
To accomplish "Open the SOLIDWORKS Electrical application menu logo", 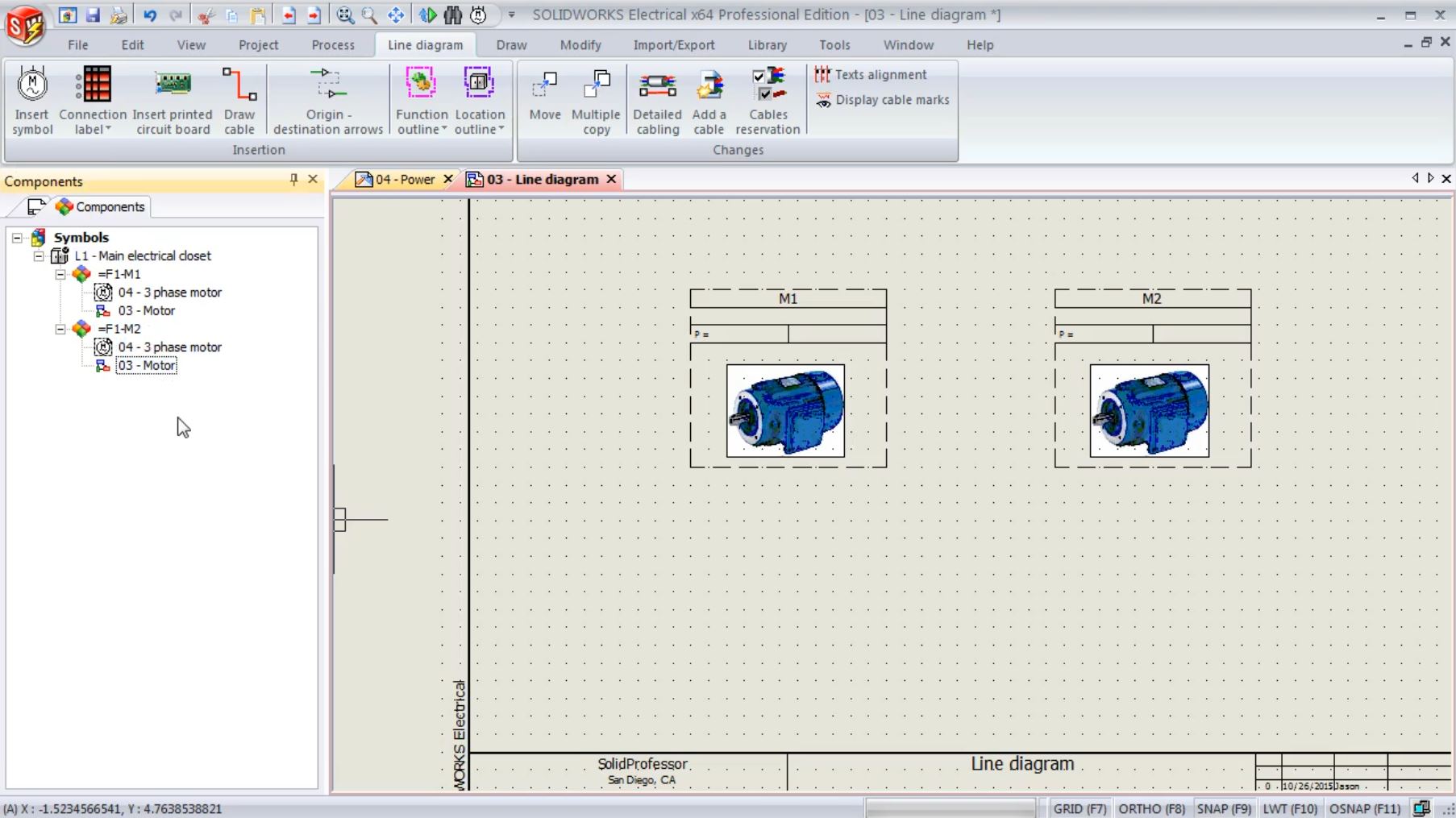I will coord(25,25).
